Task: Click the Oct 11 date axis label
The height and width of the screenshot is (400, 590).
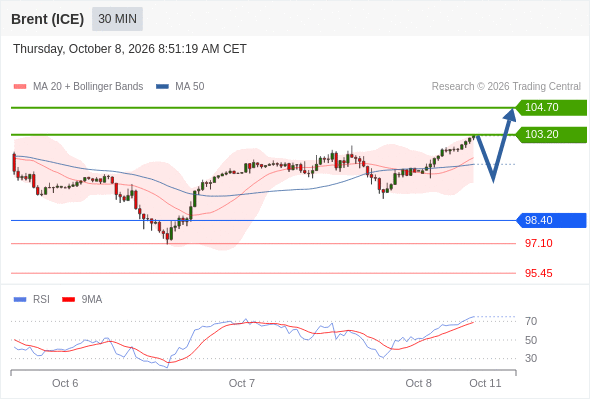Action: tap(485, 383)
